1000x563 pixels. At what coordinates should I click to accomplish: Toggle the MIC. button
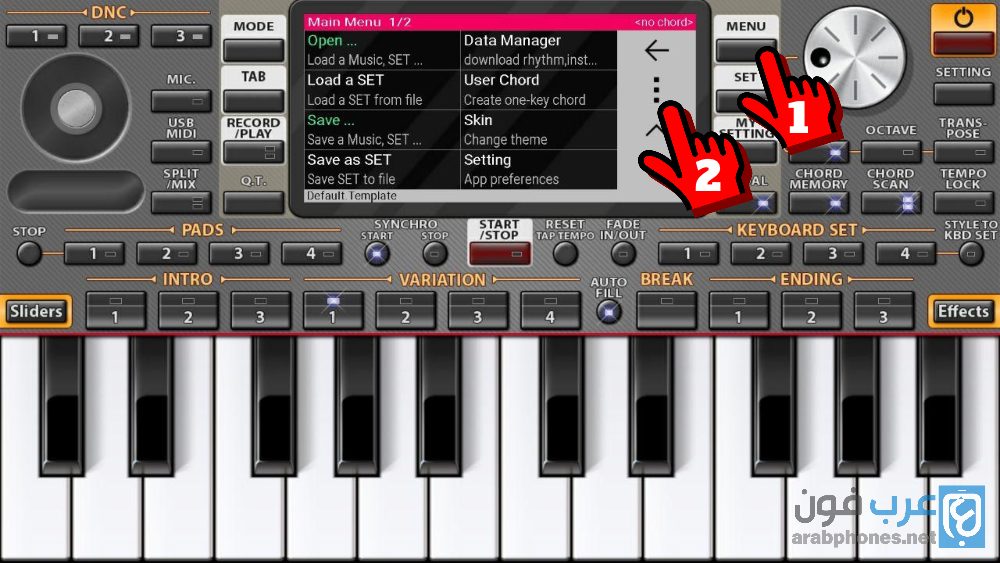point(181,101)
